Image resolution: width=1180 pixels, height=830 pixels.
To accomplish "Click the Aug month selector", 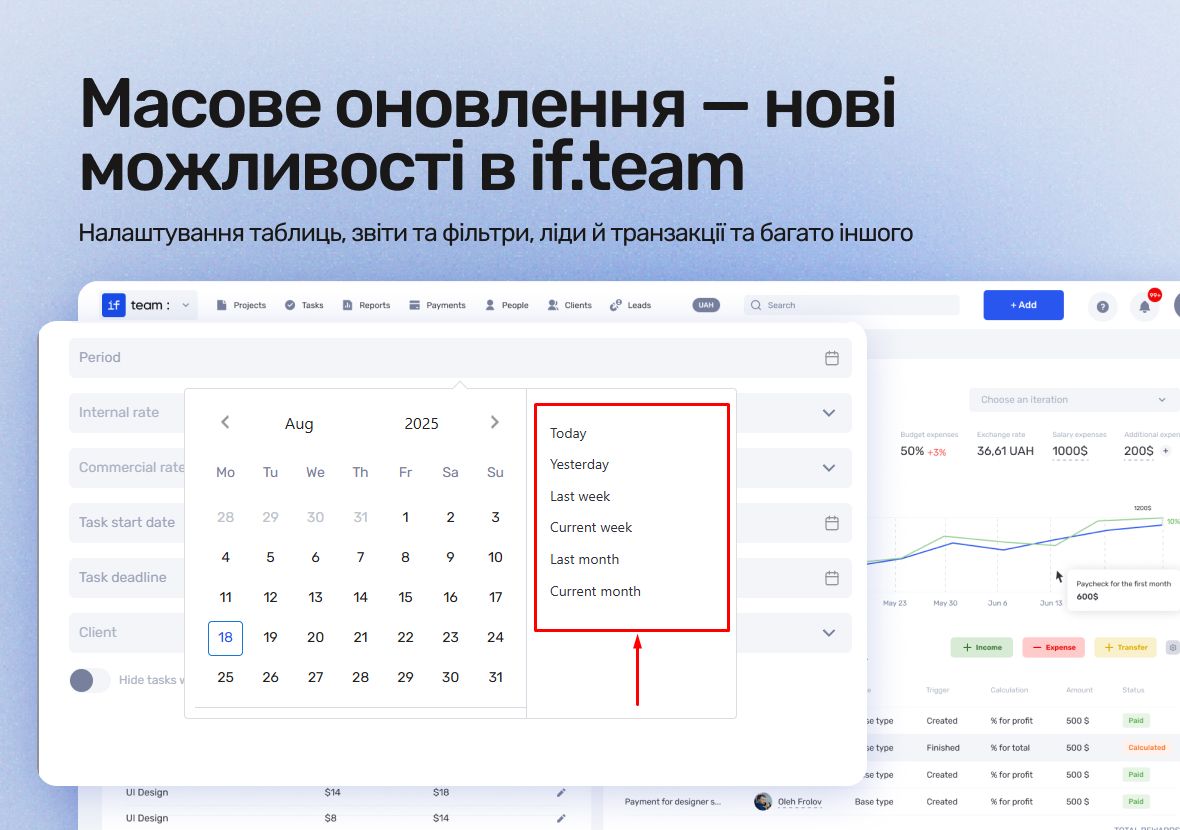I will pos(299,424).
